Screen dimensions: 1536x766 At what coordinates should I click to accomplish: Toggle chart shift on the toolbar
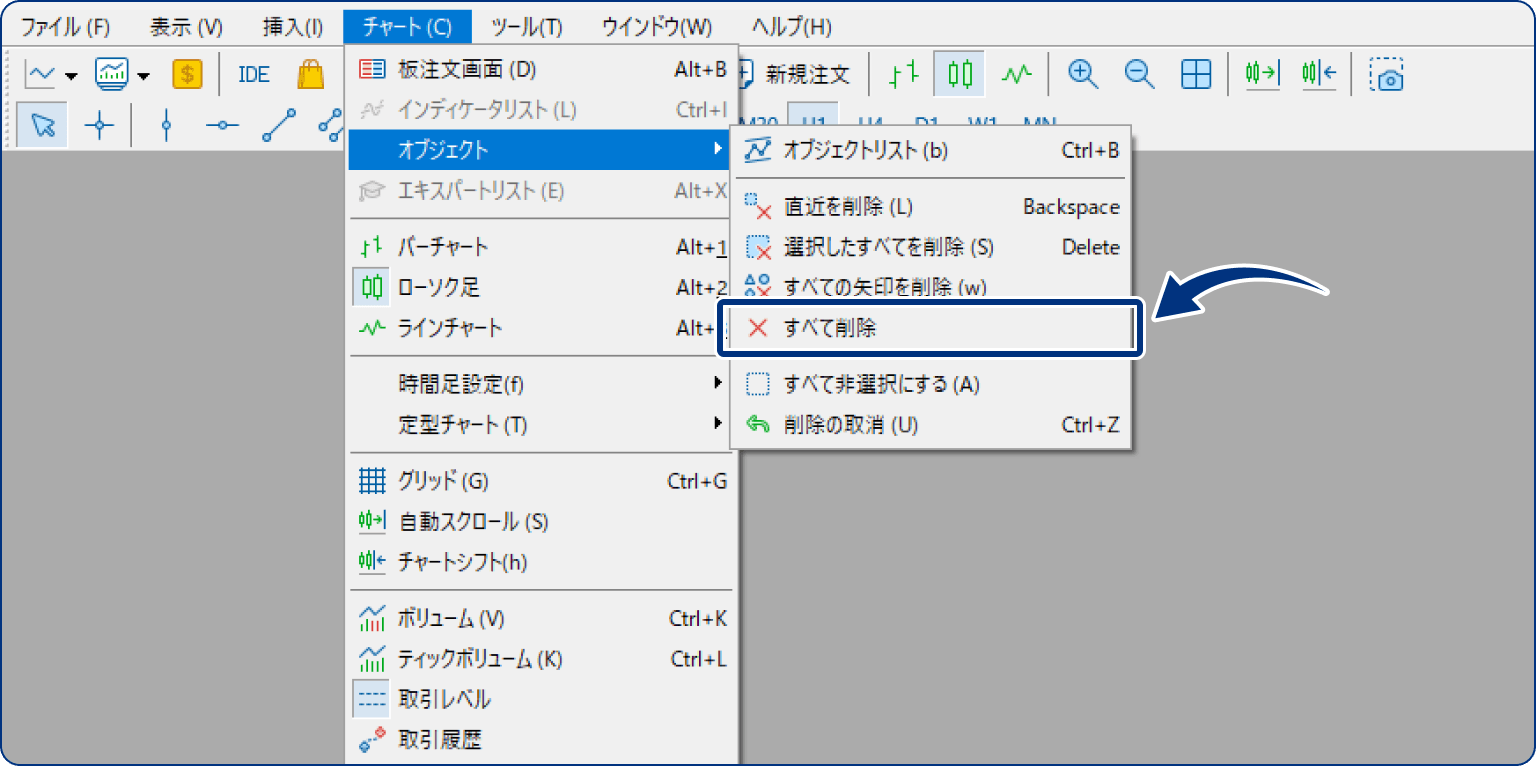click(x=1318, y=73)
